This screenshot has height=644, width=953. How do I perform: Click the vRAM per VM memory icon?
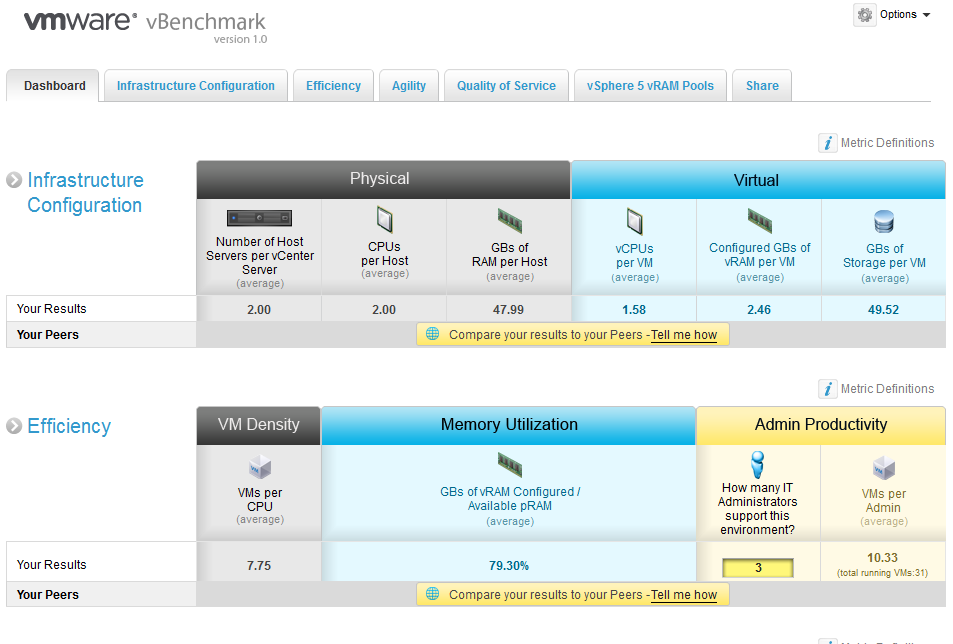pos(760,221)
